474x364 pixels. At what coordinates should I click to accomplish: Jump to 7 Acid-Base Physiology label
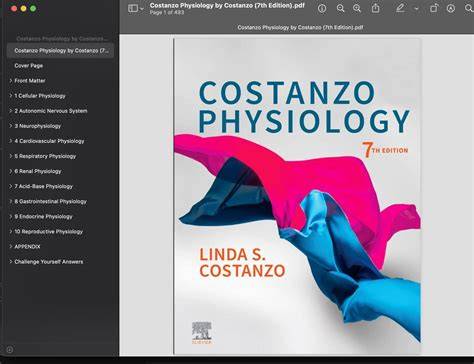[44, 186]
